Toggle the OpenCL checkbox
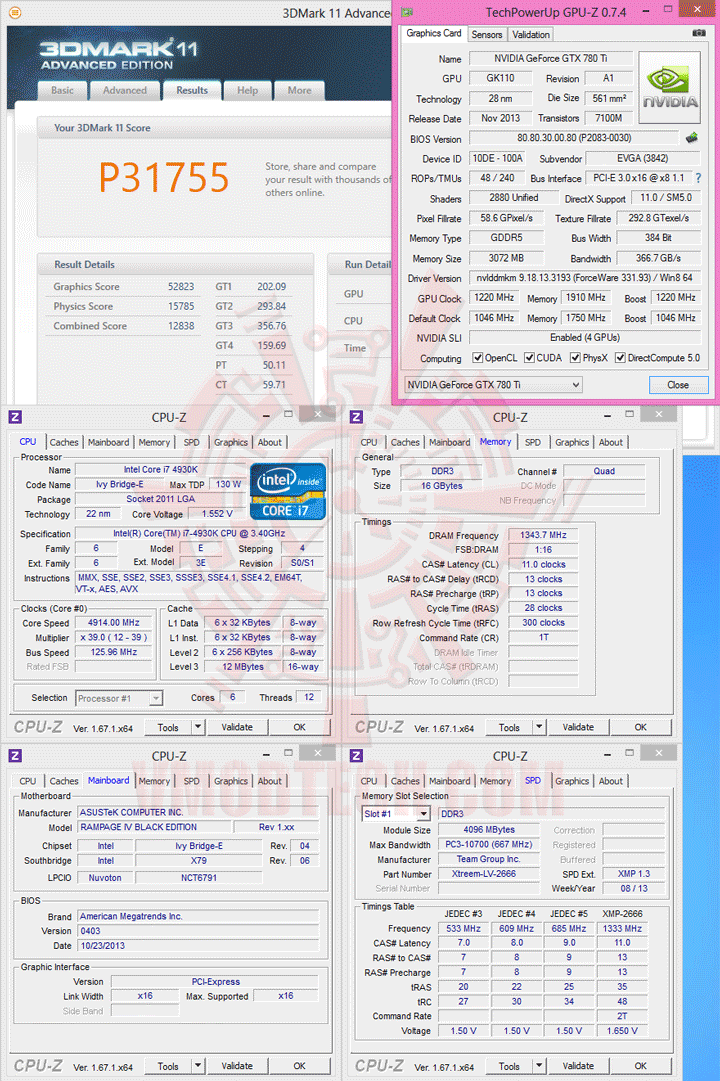720x1081 pixels. pyautogui.click(x=477, y=358)
